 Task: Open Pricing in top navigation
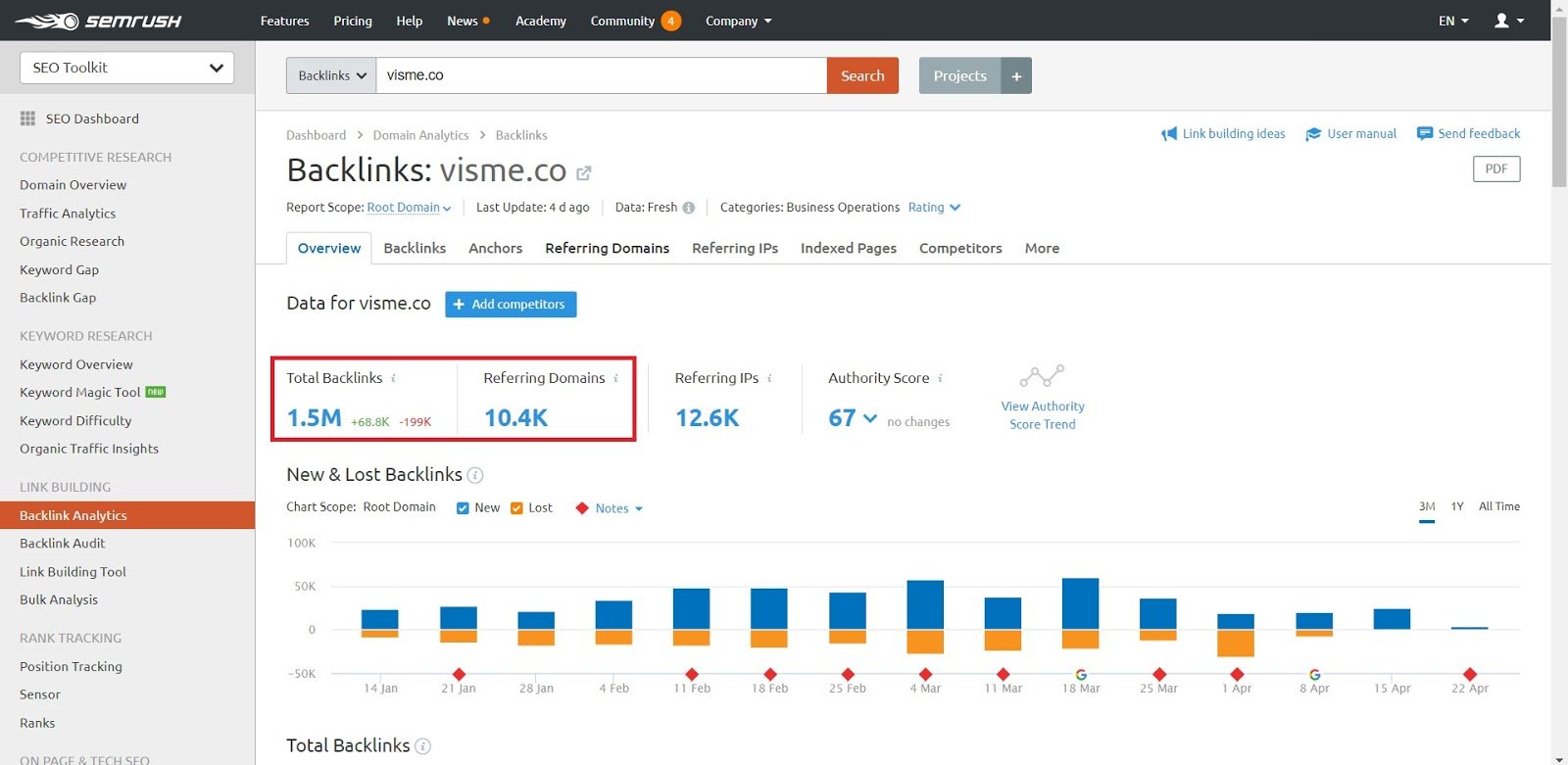(353, 21)
